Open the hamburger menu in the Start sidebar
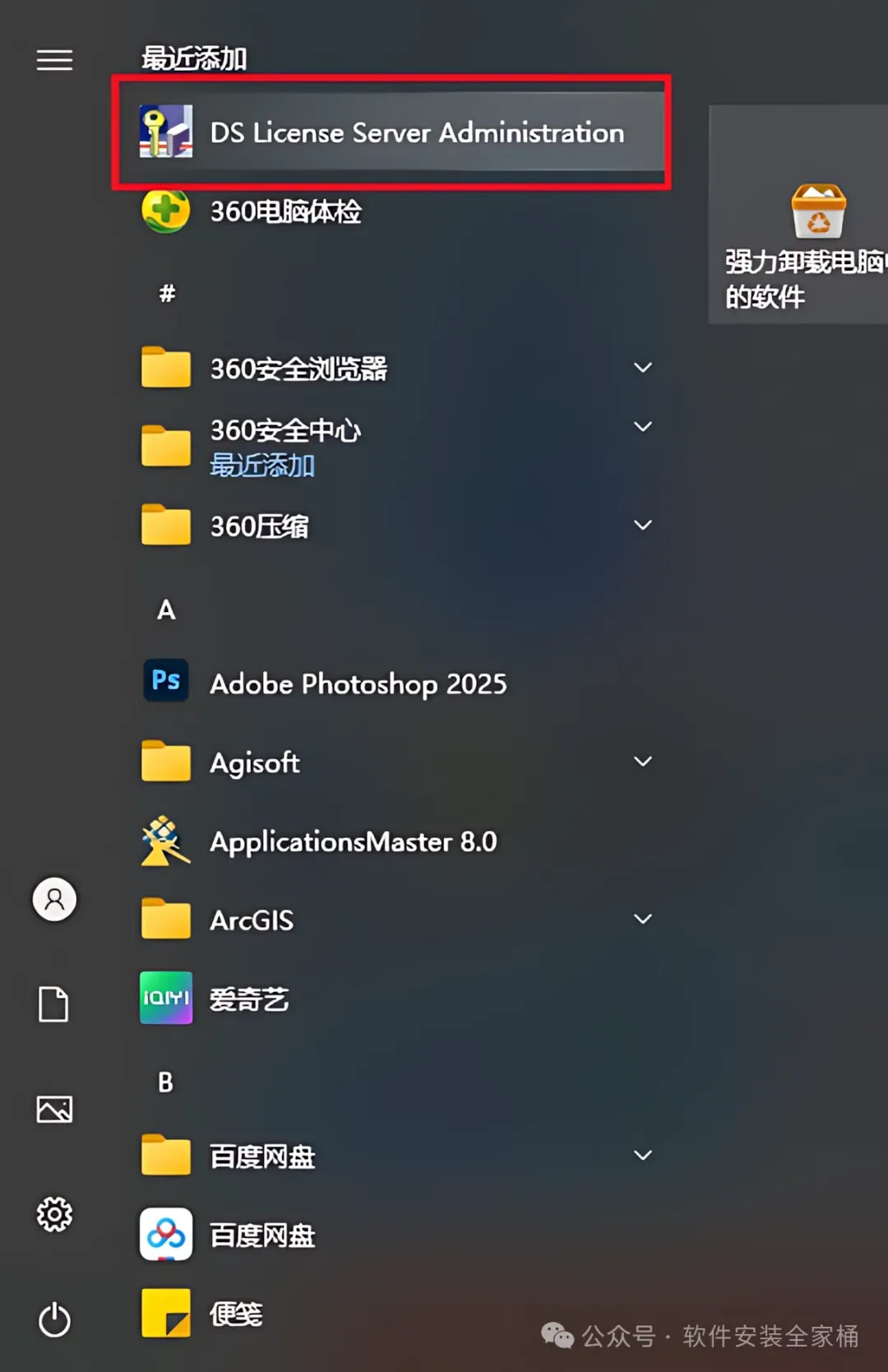 tap(54, 60)
